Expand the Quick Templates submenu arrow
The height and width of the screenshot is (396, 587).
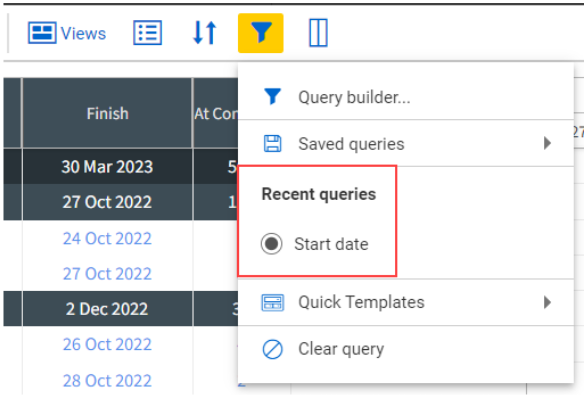(547, 302)
